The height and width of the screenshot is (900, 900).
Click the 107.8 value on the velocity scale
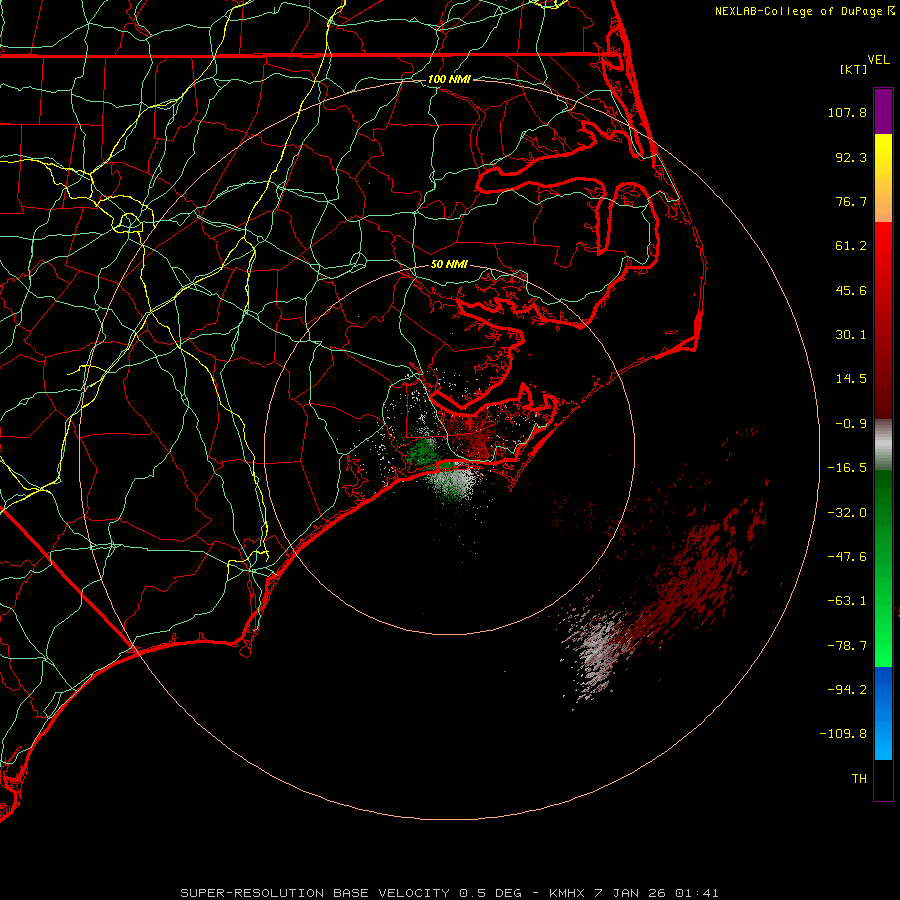pyautogui.click(x=847, y=112)
